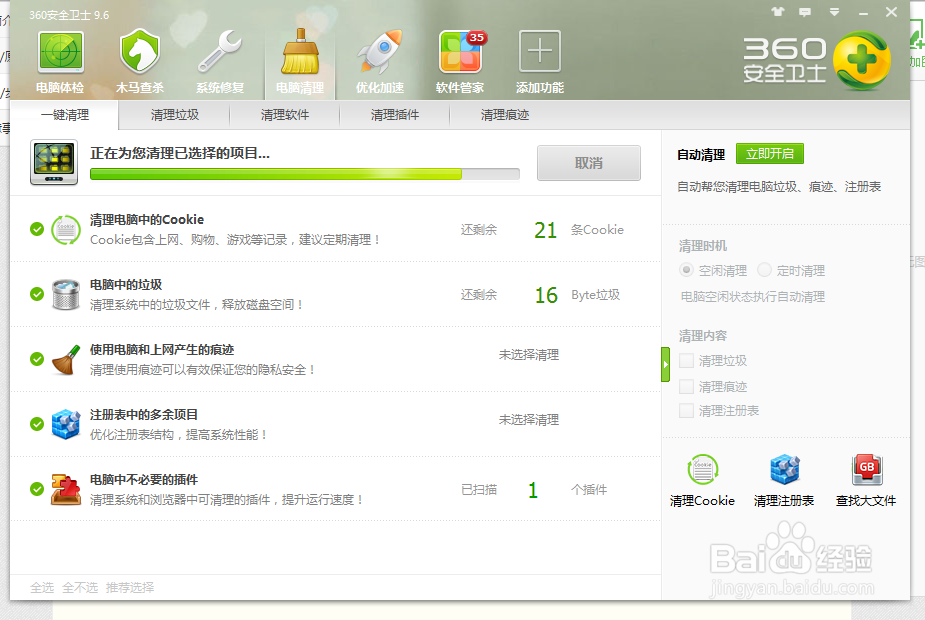Open the feedback message icon in title bar
This screenshot has width=925, height=620.
[x=805, y=12]
